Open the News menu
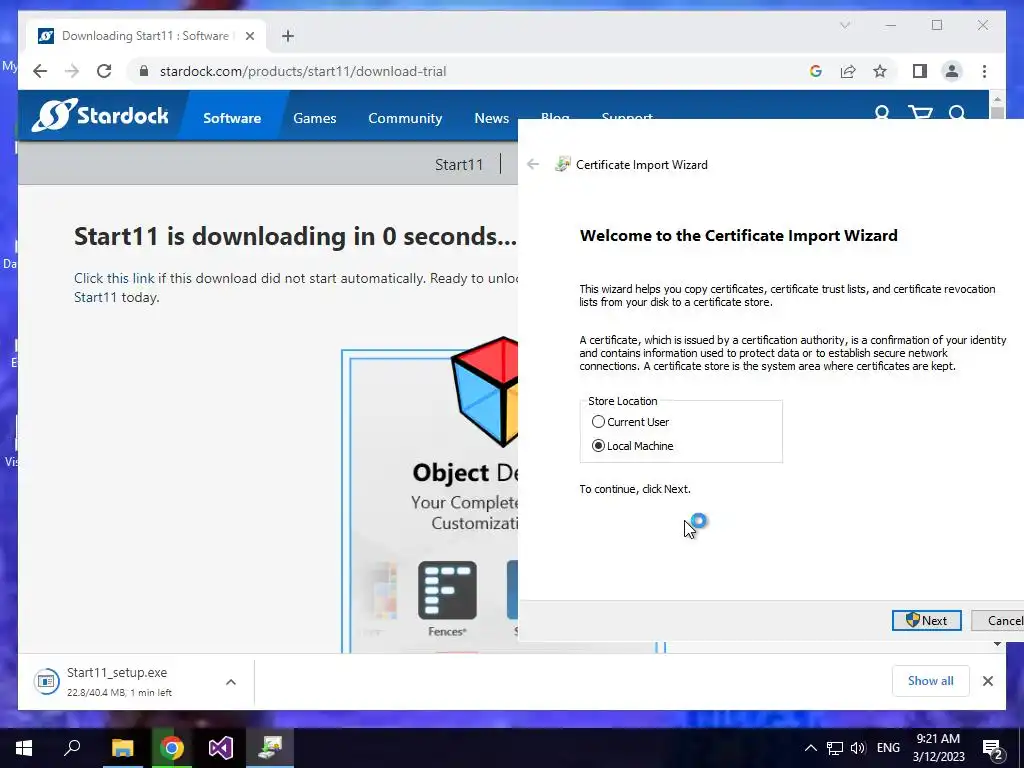 pyautogui.click(x=492, y=118)
